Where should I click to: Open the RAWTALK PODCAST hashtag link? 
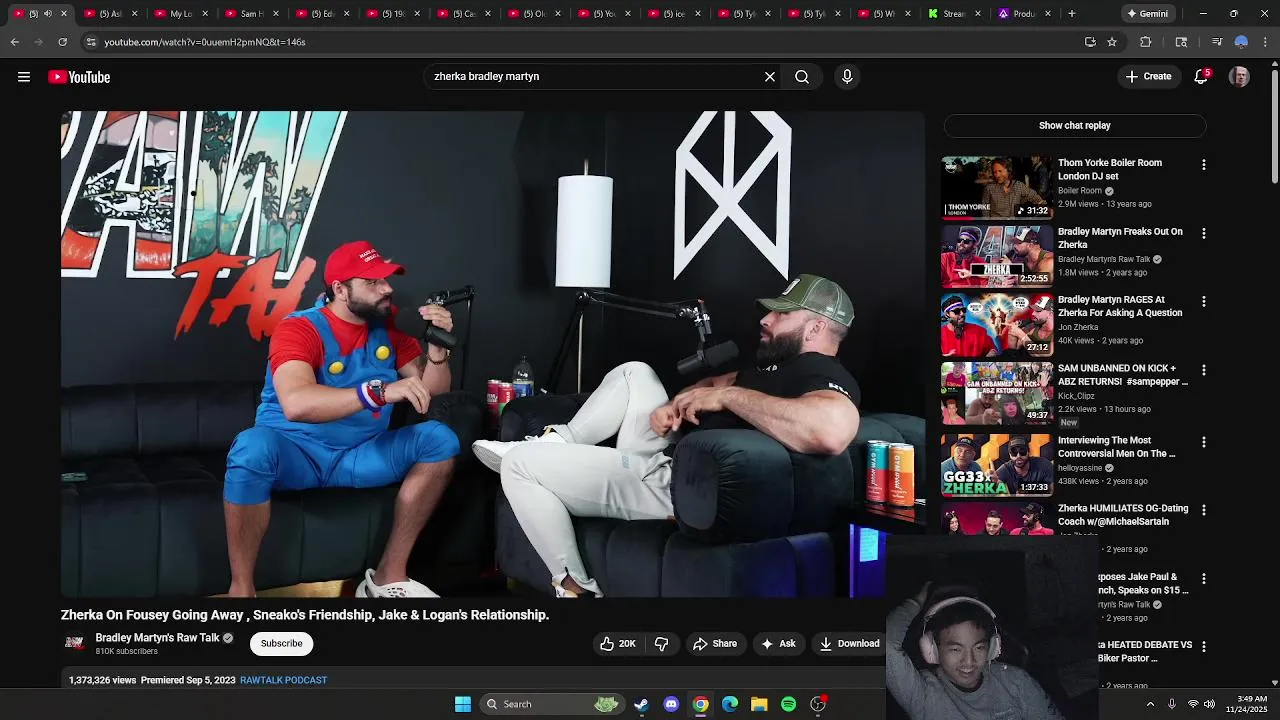[283, 680]
